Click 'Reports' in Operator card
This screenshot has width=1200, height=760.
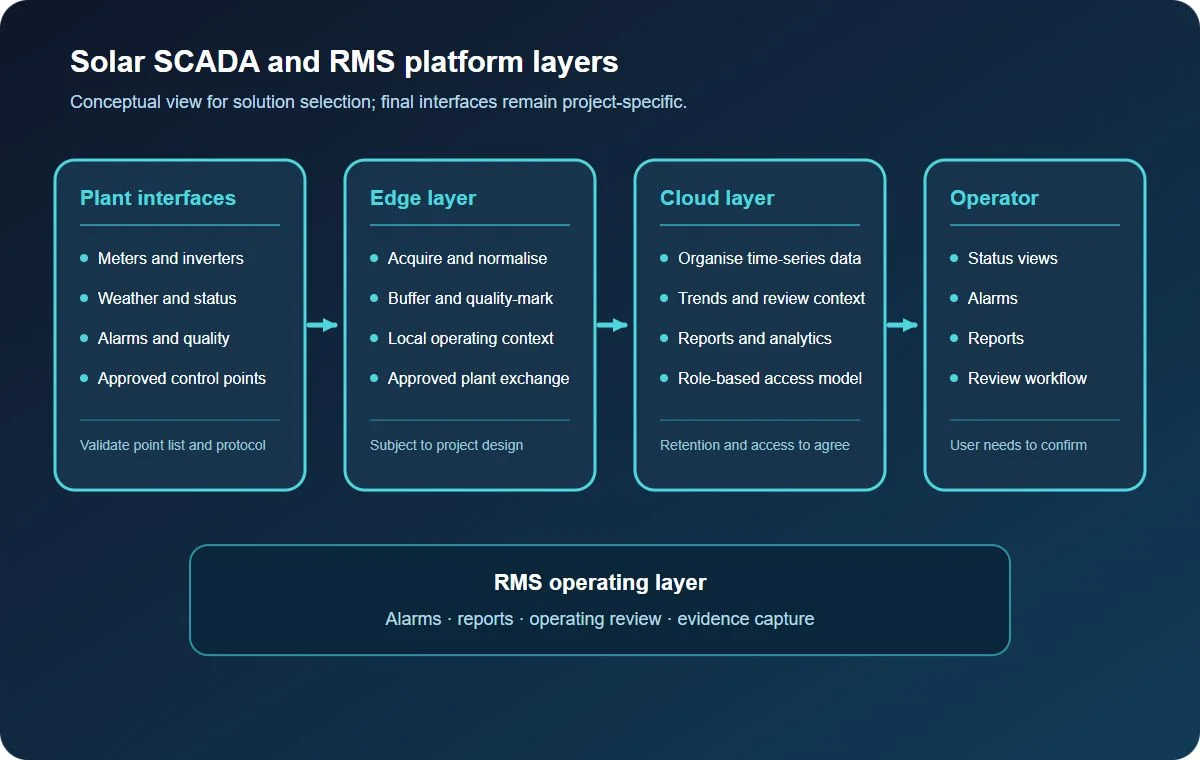(996, 338)
